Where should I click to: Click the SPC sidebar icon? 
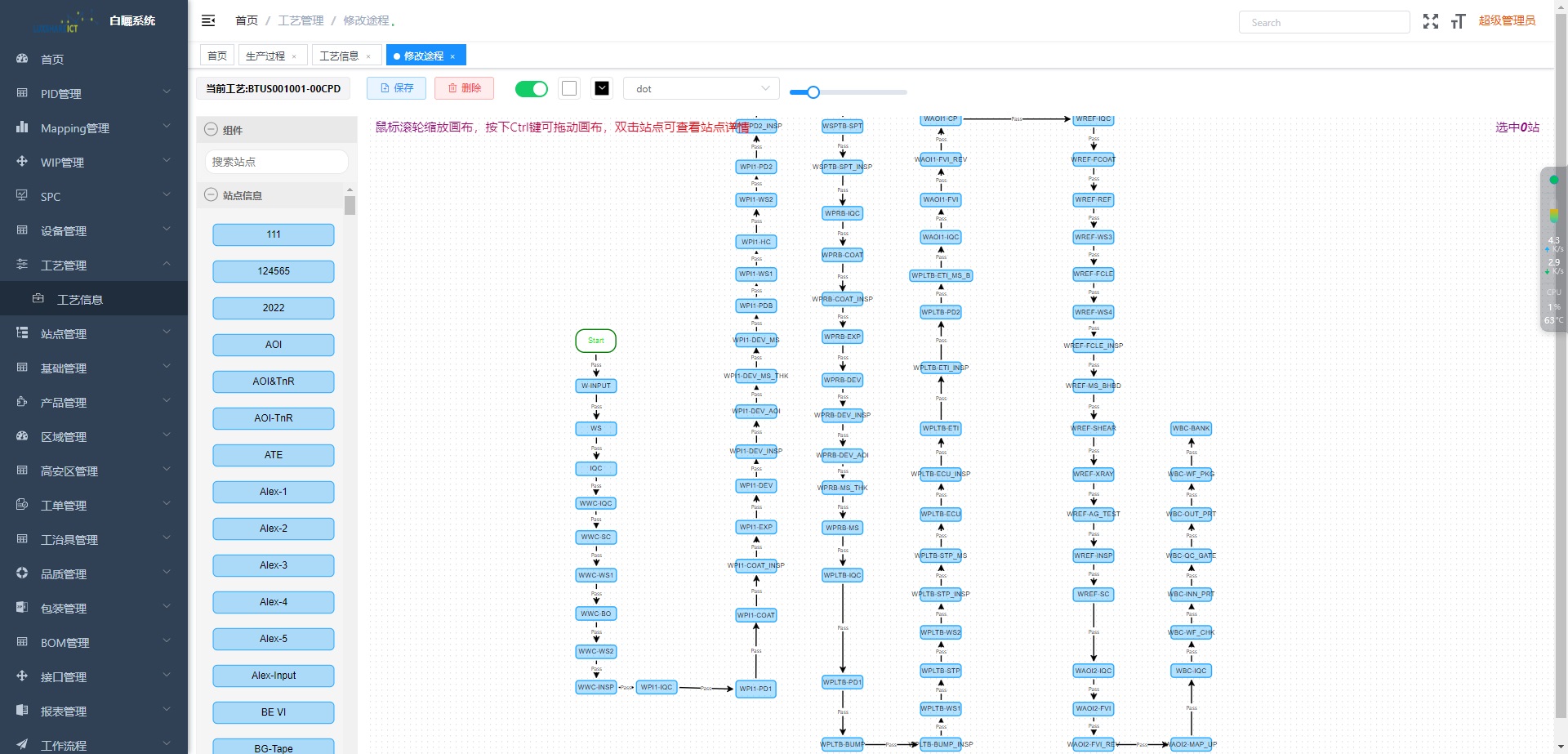tap(22, 196)
